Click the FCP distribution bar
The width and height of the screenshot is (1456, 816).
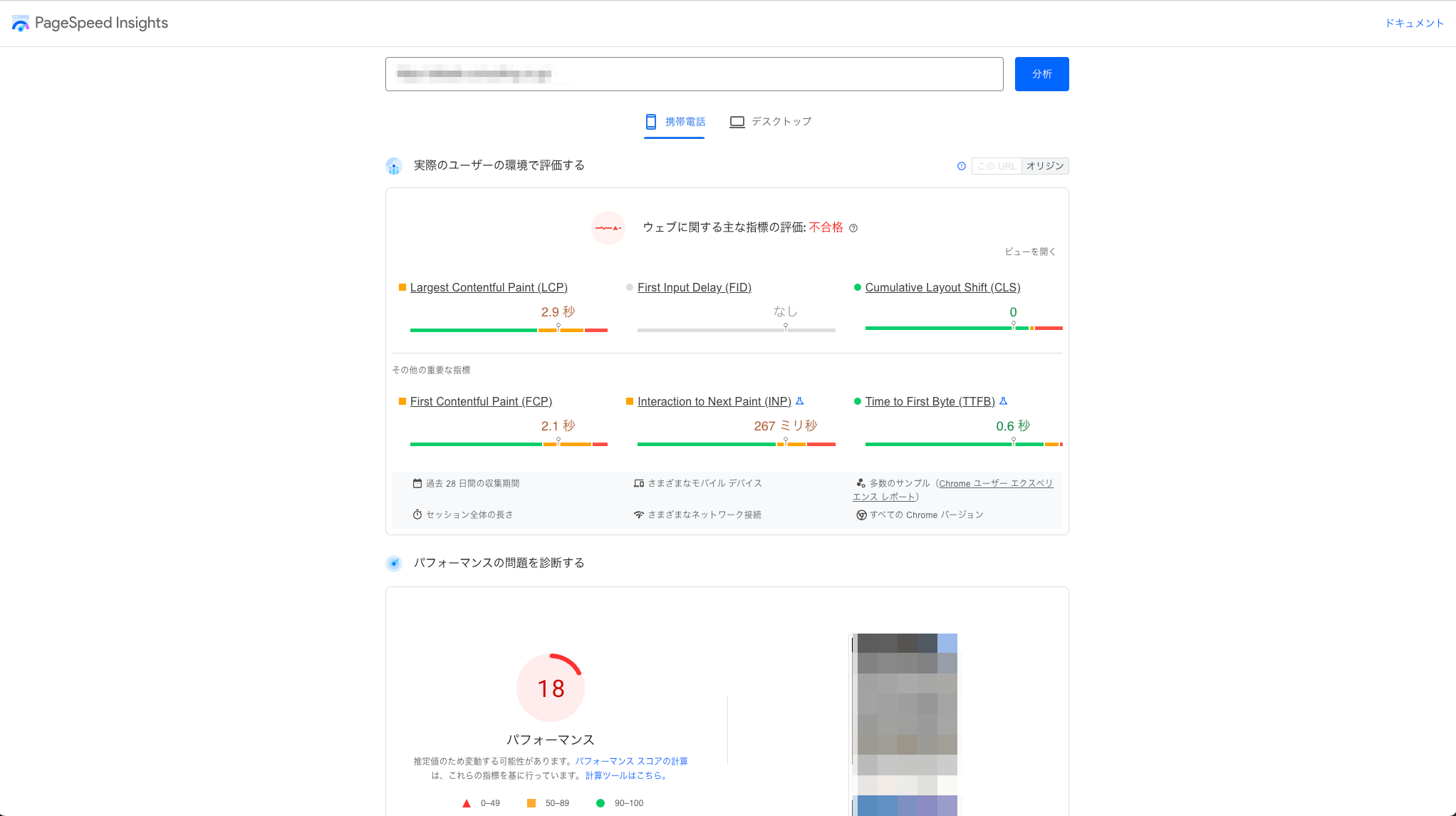(509, 444)
